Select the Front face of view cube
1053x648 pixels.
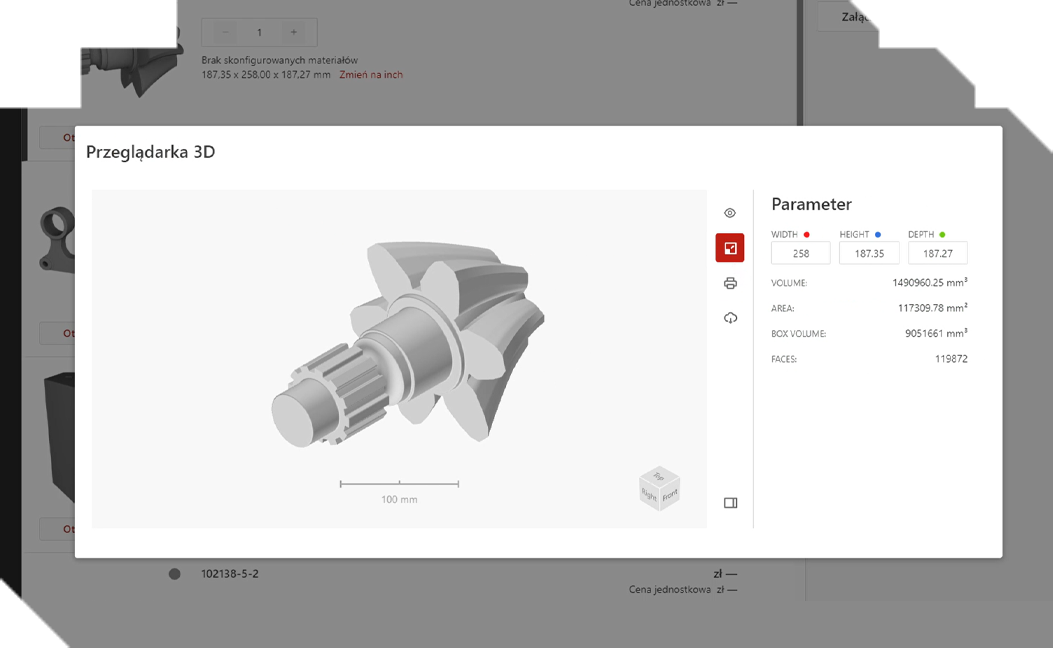(669, 494)
